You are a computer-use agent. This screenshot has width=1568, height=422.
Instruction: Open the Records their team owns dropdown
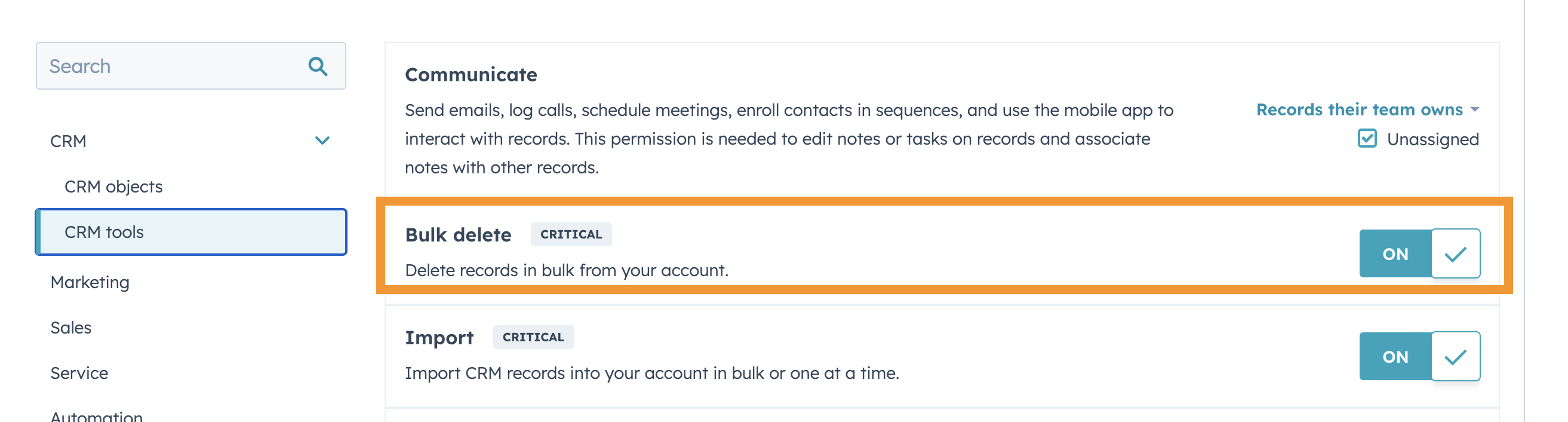(x=1358, y=109)
